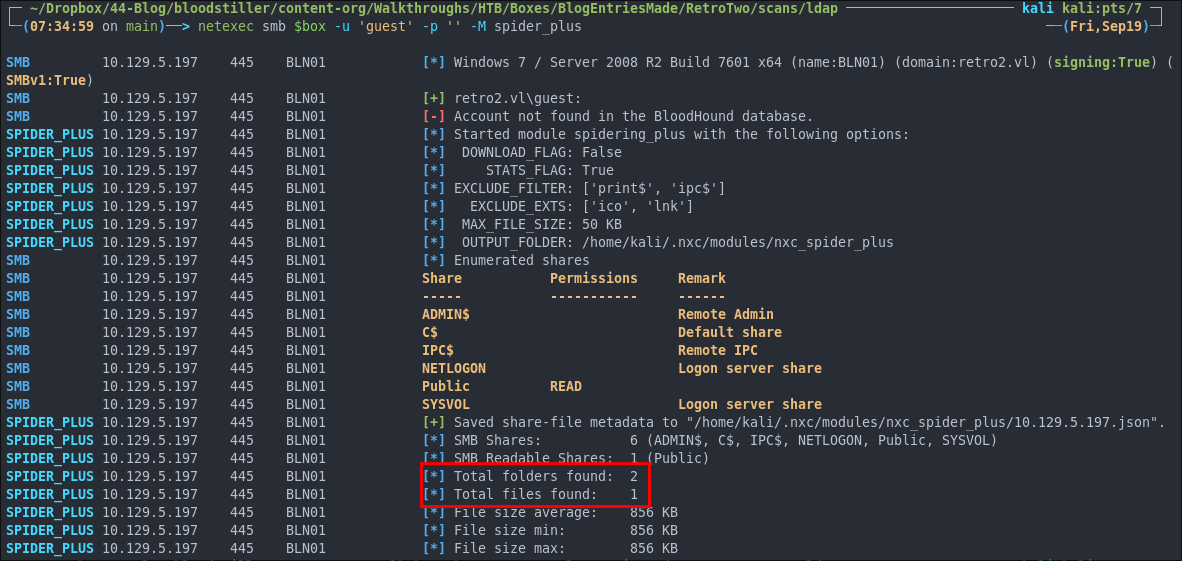1182x561 pixels.
Task: Select the SYSVOL share name
Action: 446,404
